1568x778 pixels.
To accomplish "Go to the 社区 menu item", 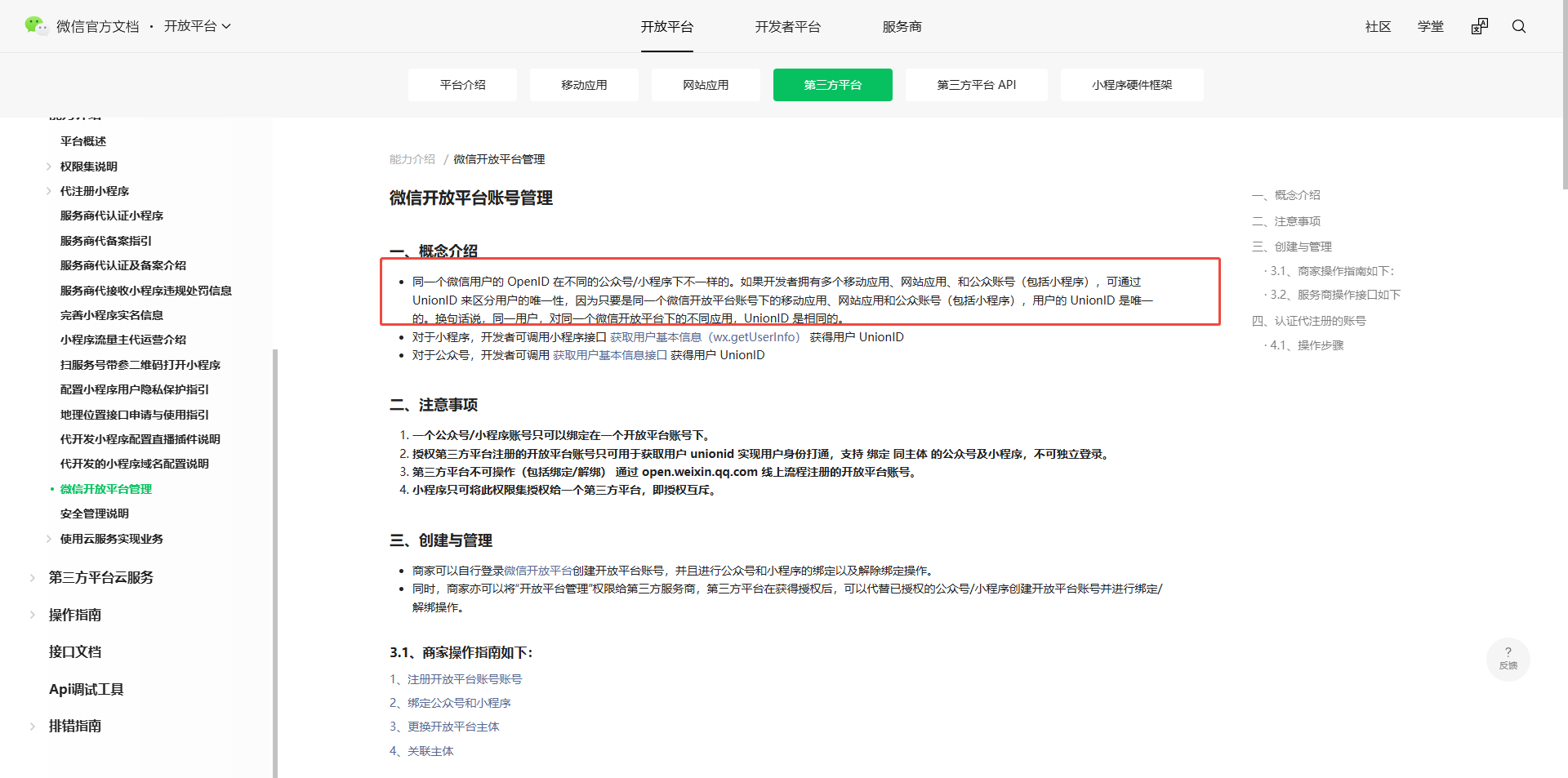I will click(1379, 26).
